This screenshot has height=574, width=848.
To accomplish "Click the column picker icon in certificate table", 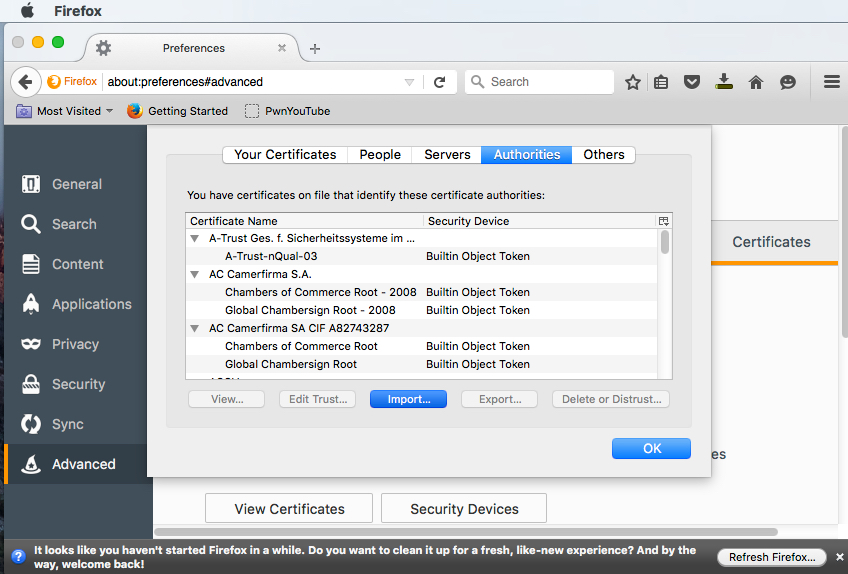I will pyautogui.click(x=664, y=221).
